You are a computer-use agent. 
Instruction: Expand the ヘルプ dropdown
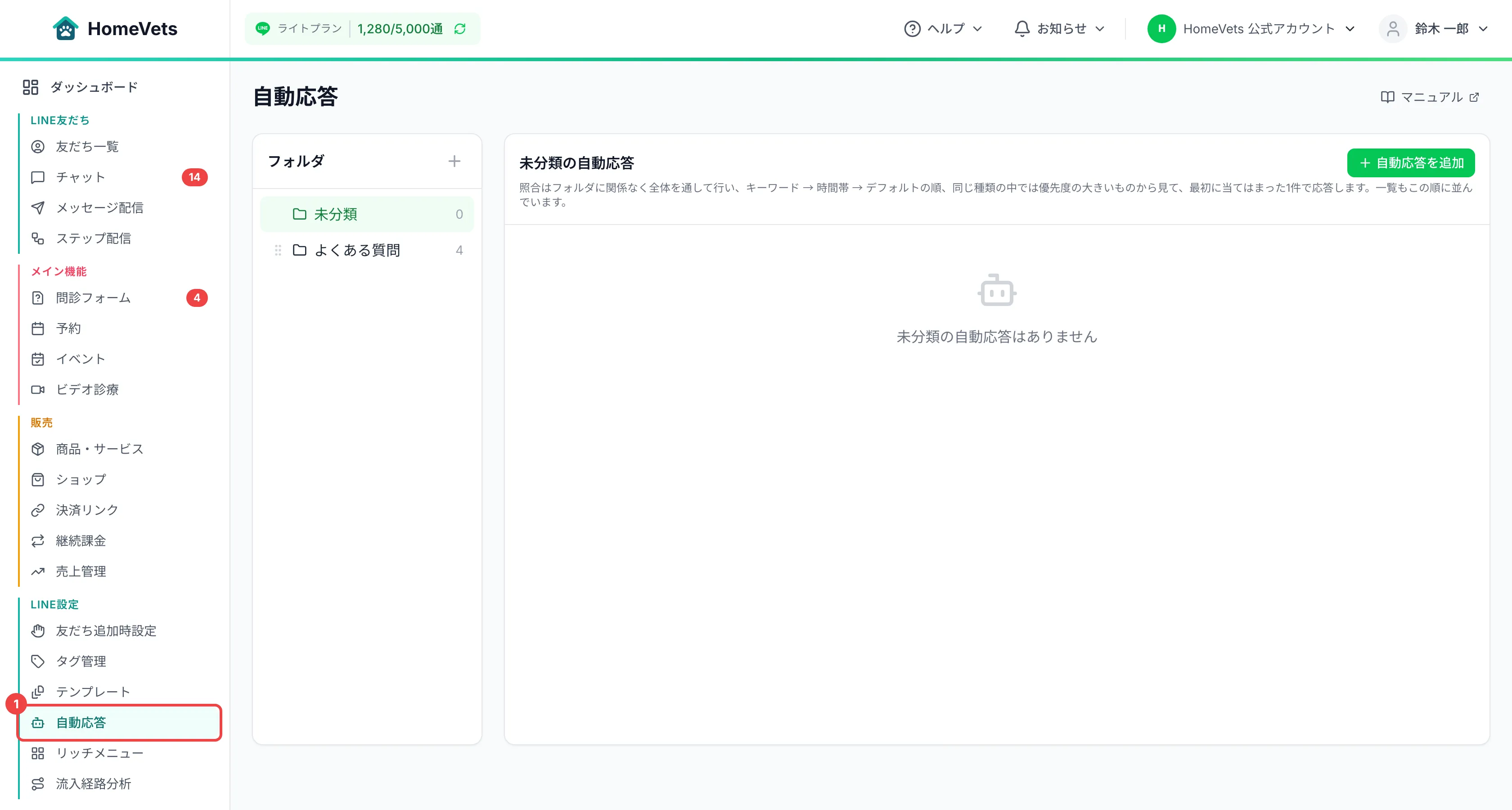pyautogui.click(x=943, y=29)
